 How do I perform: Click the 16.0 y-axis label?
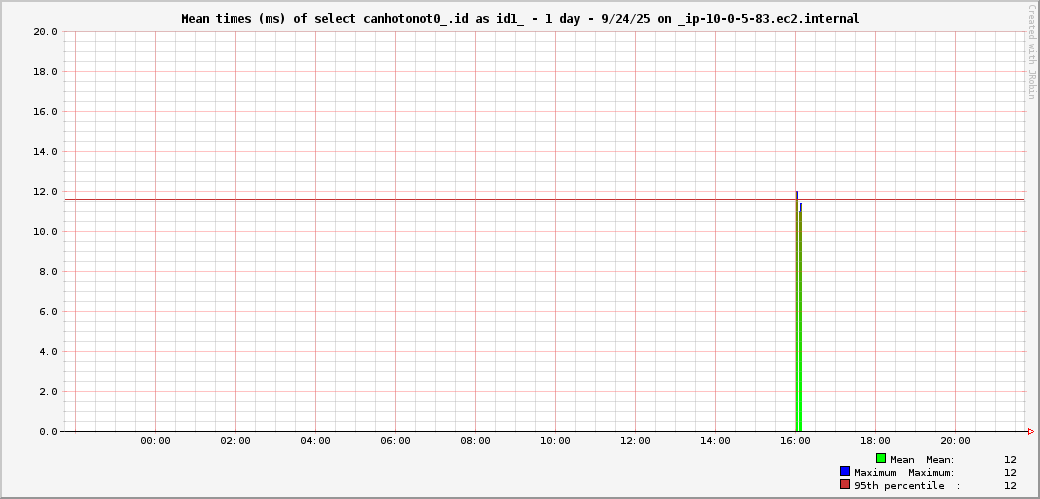click(x=45, y=111)
